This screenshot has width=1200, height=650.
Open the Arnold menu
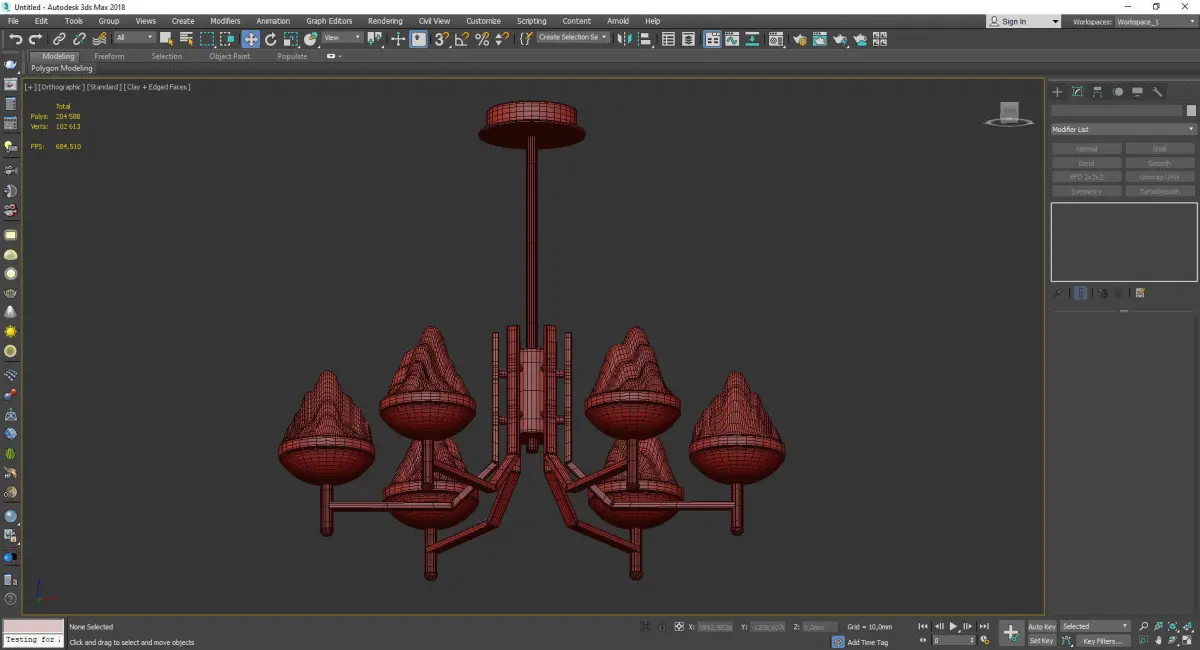point(618,21)
